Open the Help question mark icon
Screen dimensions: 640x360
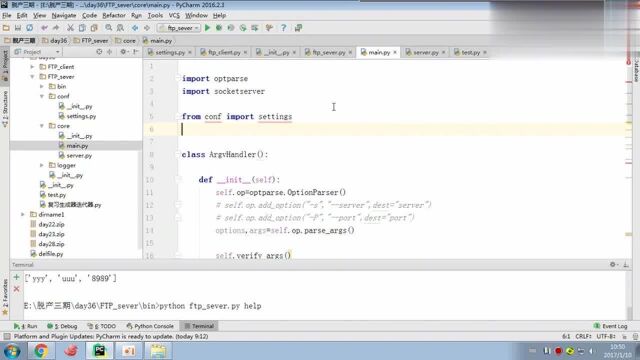pyautogui.click(x=283, y=28)
